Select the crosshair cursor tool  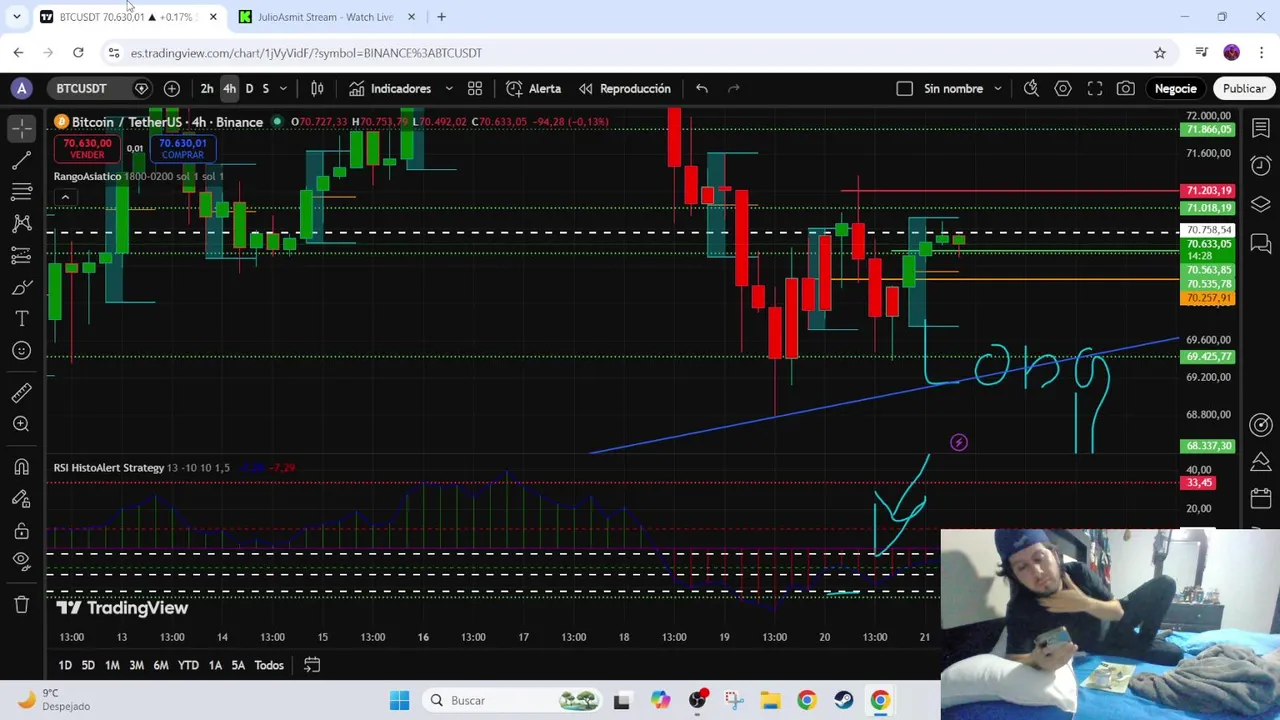pyautogui.click(x=22, y=128)
